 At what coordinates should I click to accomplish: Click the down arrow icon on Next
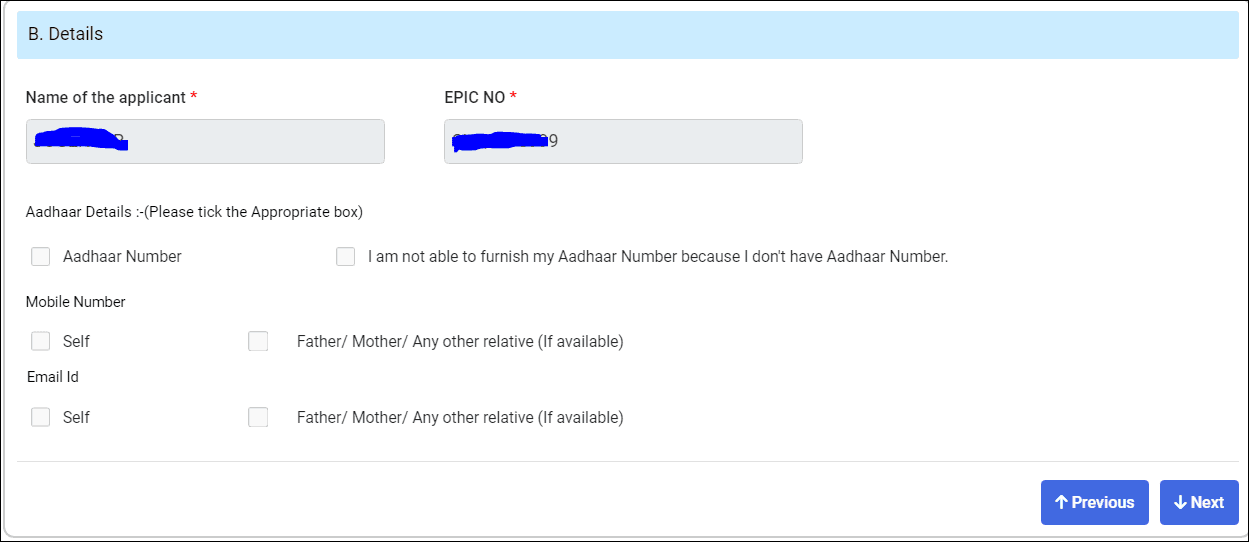[1180, 502]
